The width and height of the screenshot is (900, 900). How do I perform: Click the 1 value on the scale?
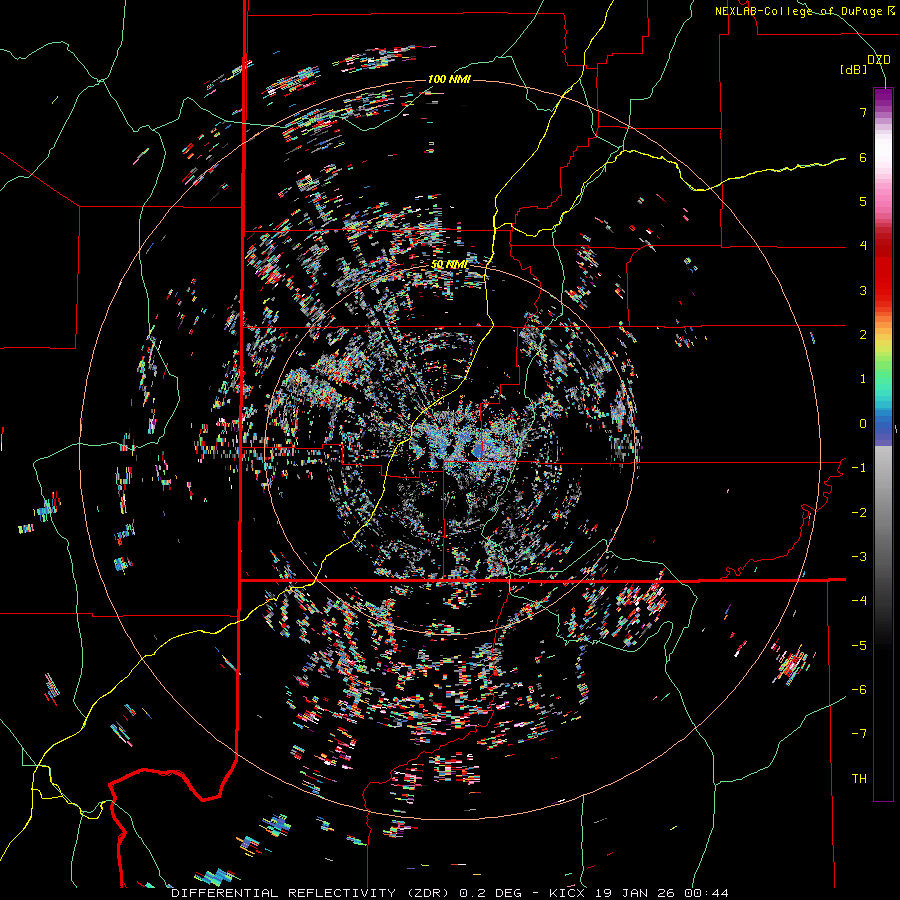point(863,379)
